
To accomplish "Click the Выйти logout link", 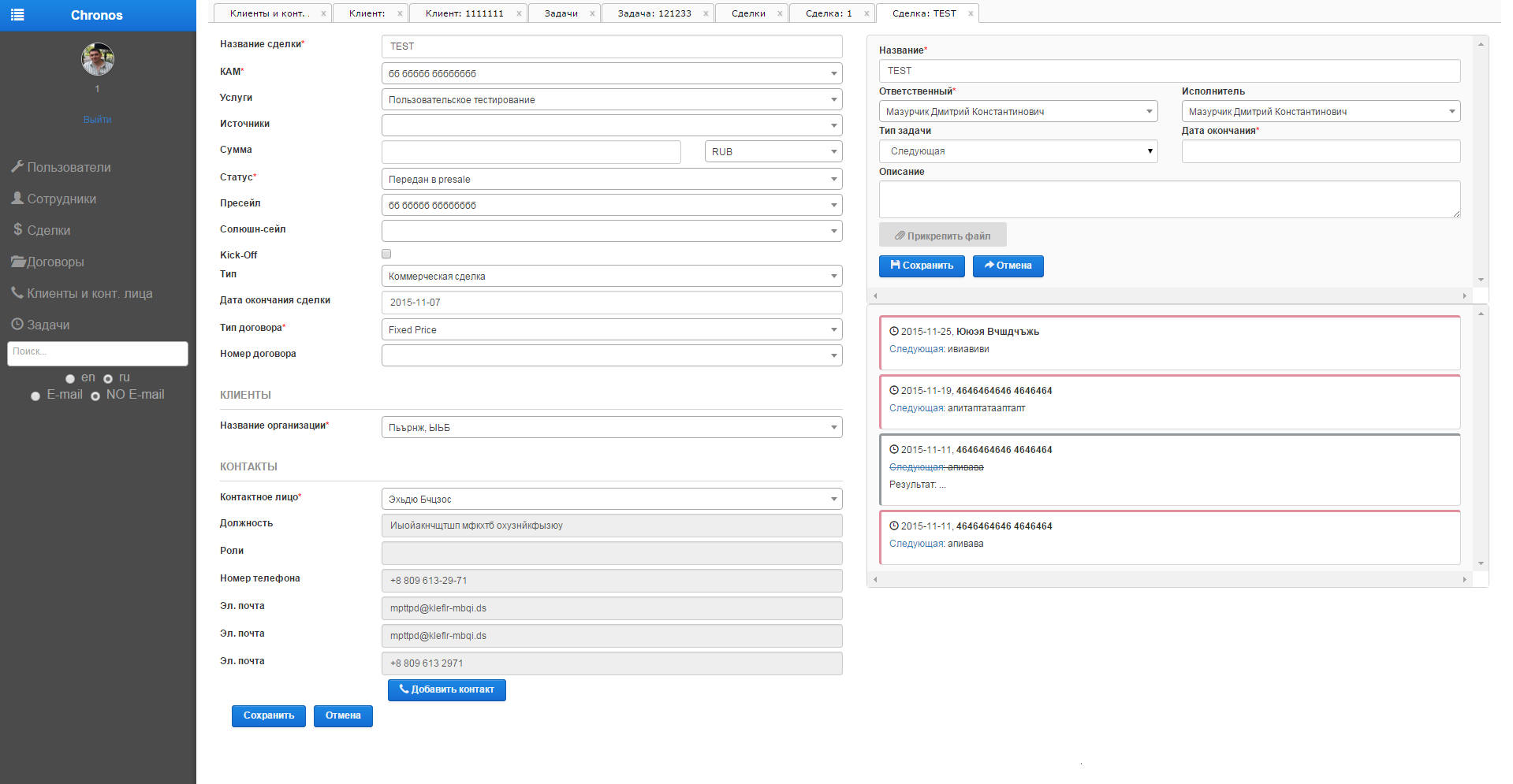I will [98, 120].
